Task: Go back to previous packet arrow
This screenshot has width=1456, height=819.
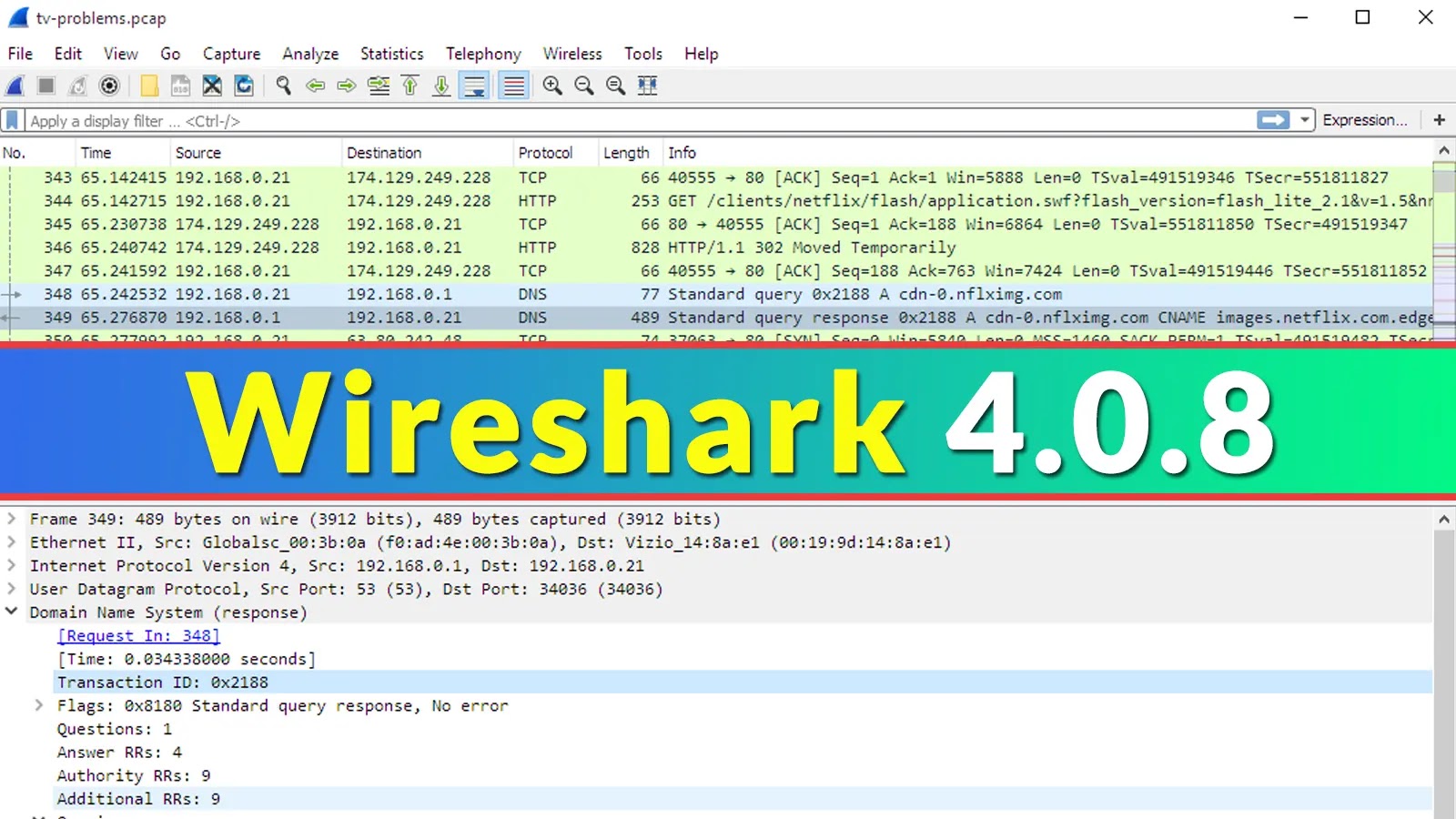Action: [316, 86]
